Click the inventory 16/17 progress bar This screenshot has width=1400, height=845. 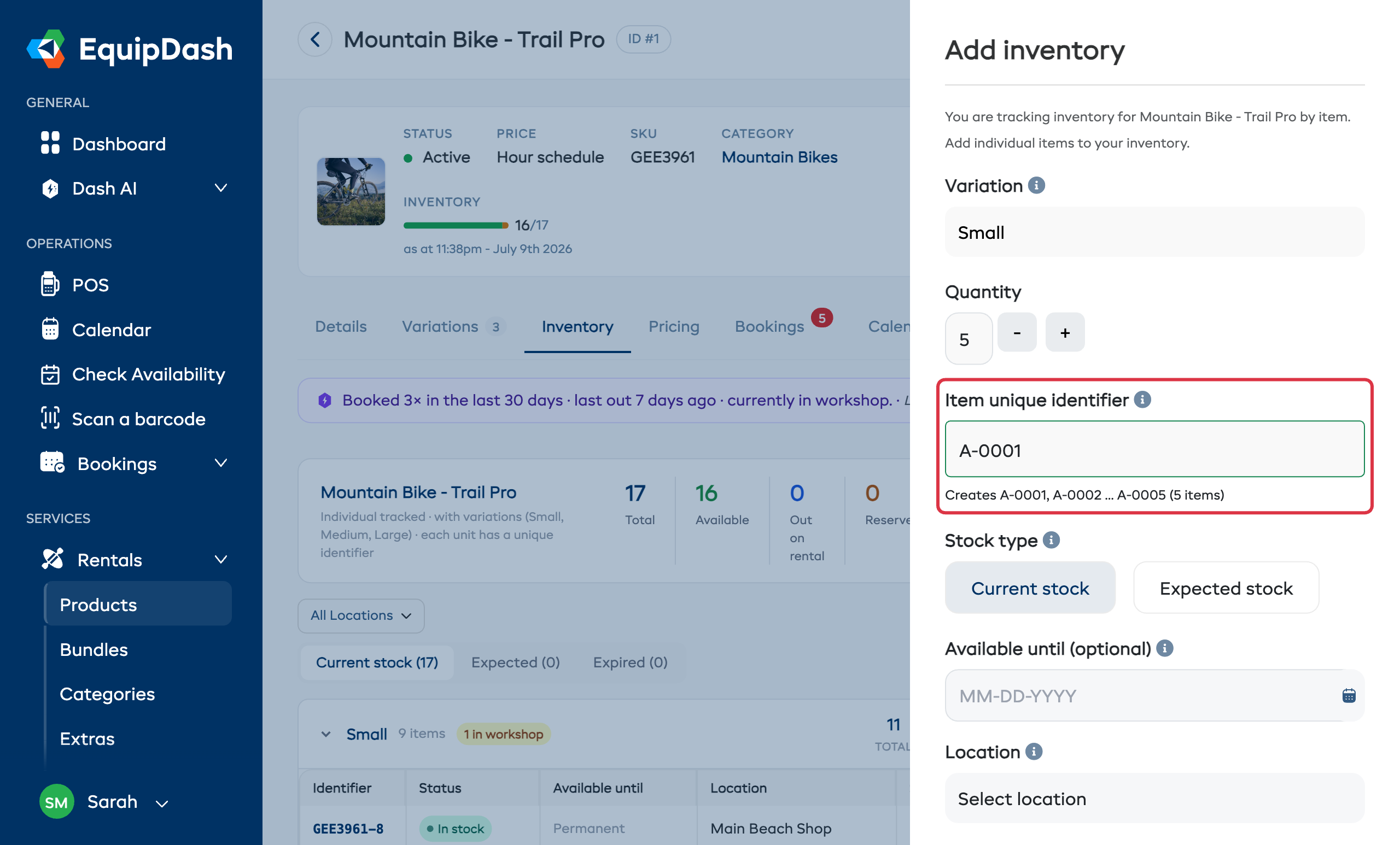coord(456,225)
